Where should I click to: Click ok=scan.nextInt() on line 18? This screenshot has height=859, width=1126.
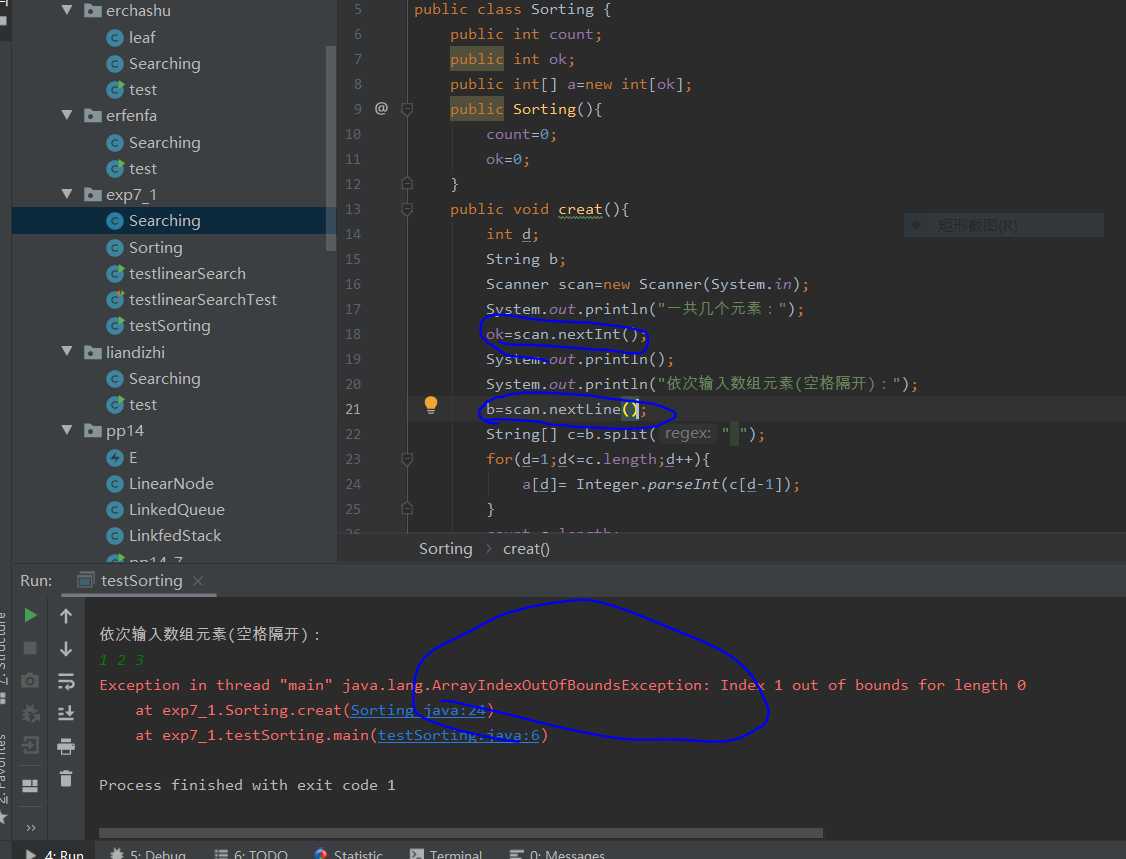[565, 334]
